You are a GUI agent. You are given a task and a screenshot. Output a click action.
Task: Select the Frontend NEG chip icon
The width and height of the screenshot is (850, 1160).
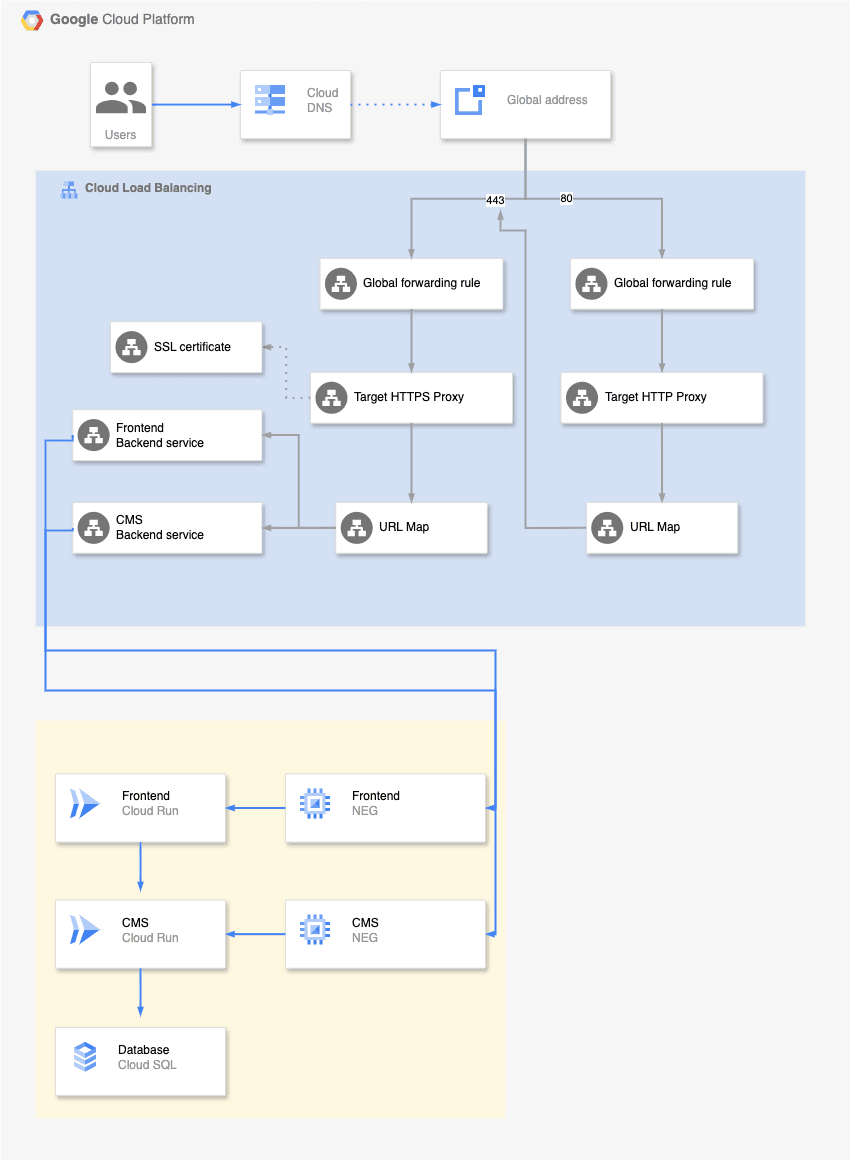pyautogui.click(x=315, y=803)
